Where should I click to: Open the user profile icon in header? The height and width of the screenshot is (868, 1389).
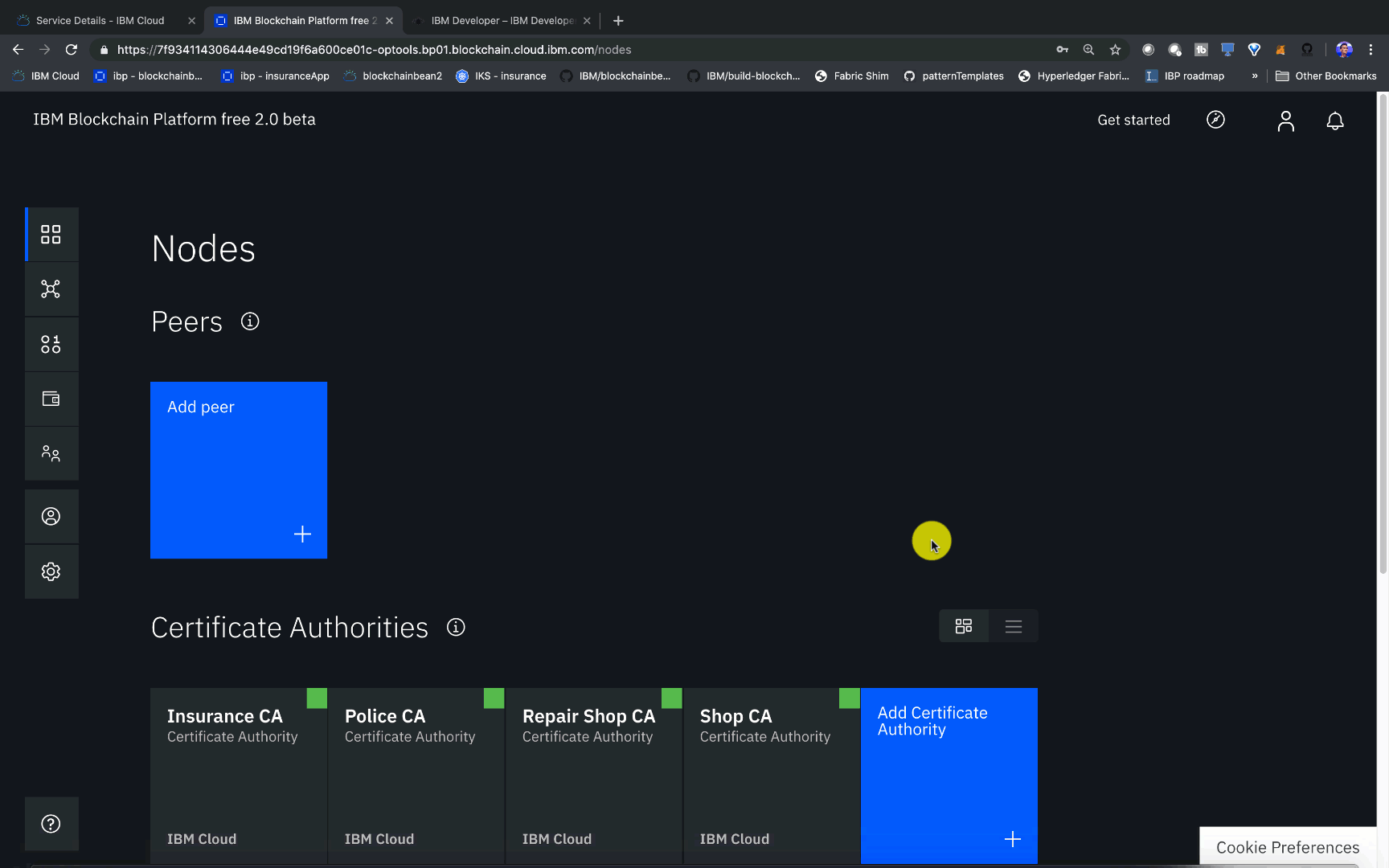(x=1286, y=121)
